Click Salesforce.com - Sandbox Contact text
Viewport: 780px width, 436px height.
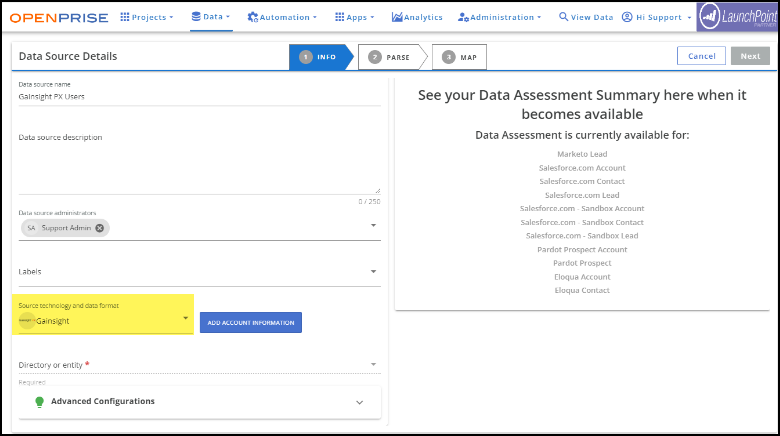click(x=582, y=222)
